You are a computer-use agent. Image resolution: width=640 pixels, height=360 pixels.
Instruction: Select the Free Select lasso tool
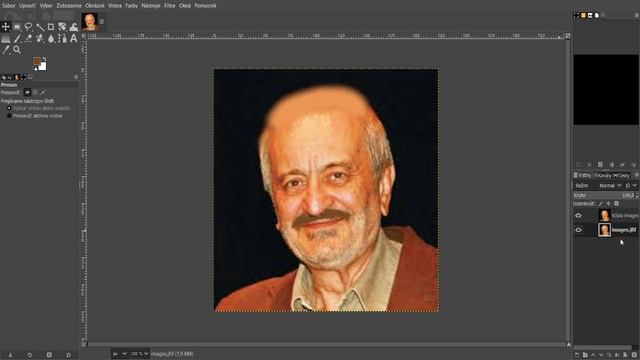[x=29, y=27]
